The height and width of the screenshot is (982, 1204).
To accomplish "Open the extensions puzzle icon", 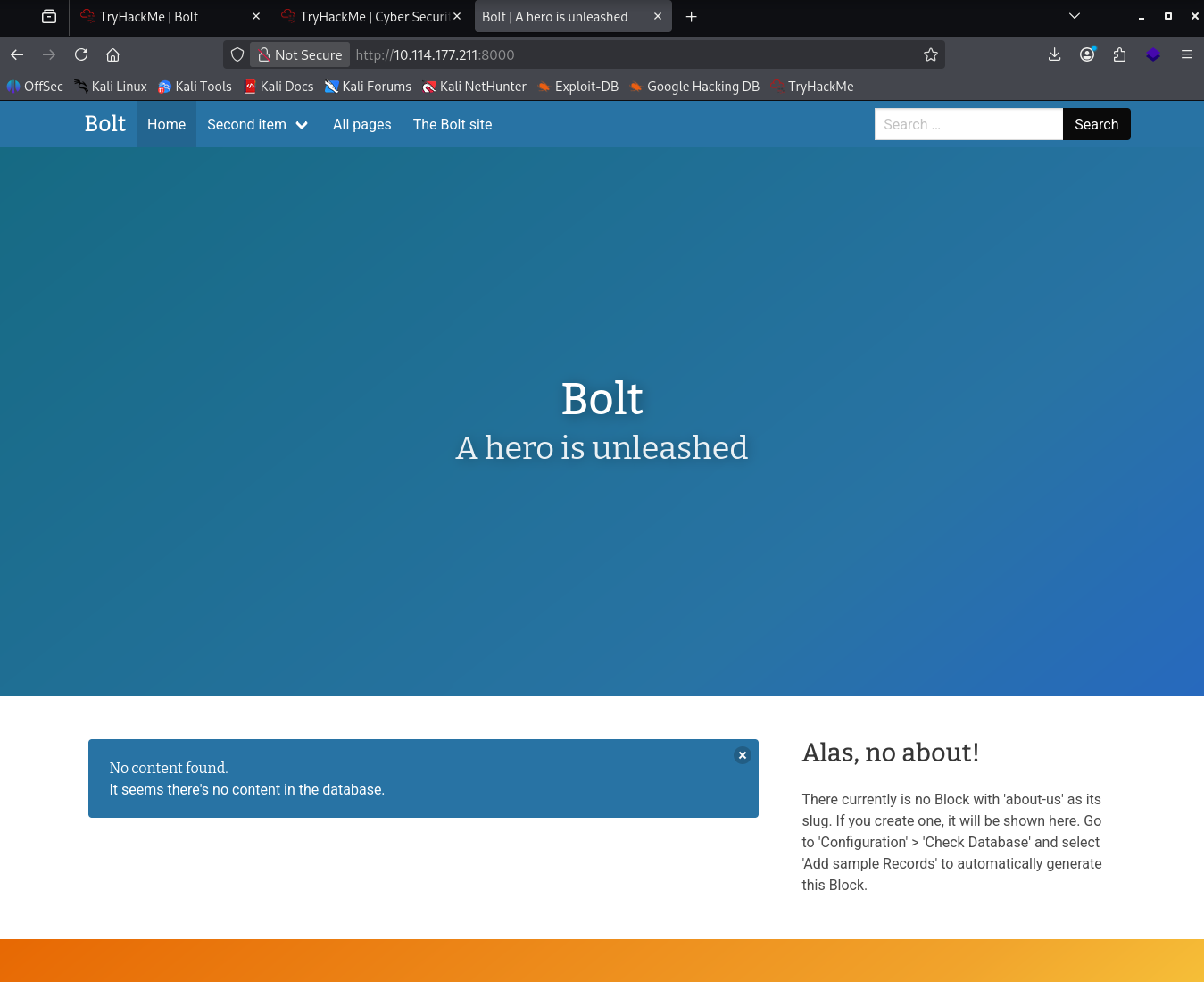I will (x=1120, y=54).
